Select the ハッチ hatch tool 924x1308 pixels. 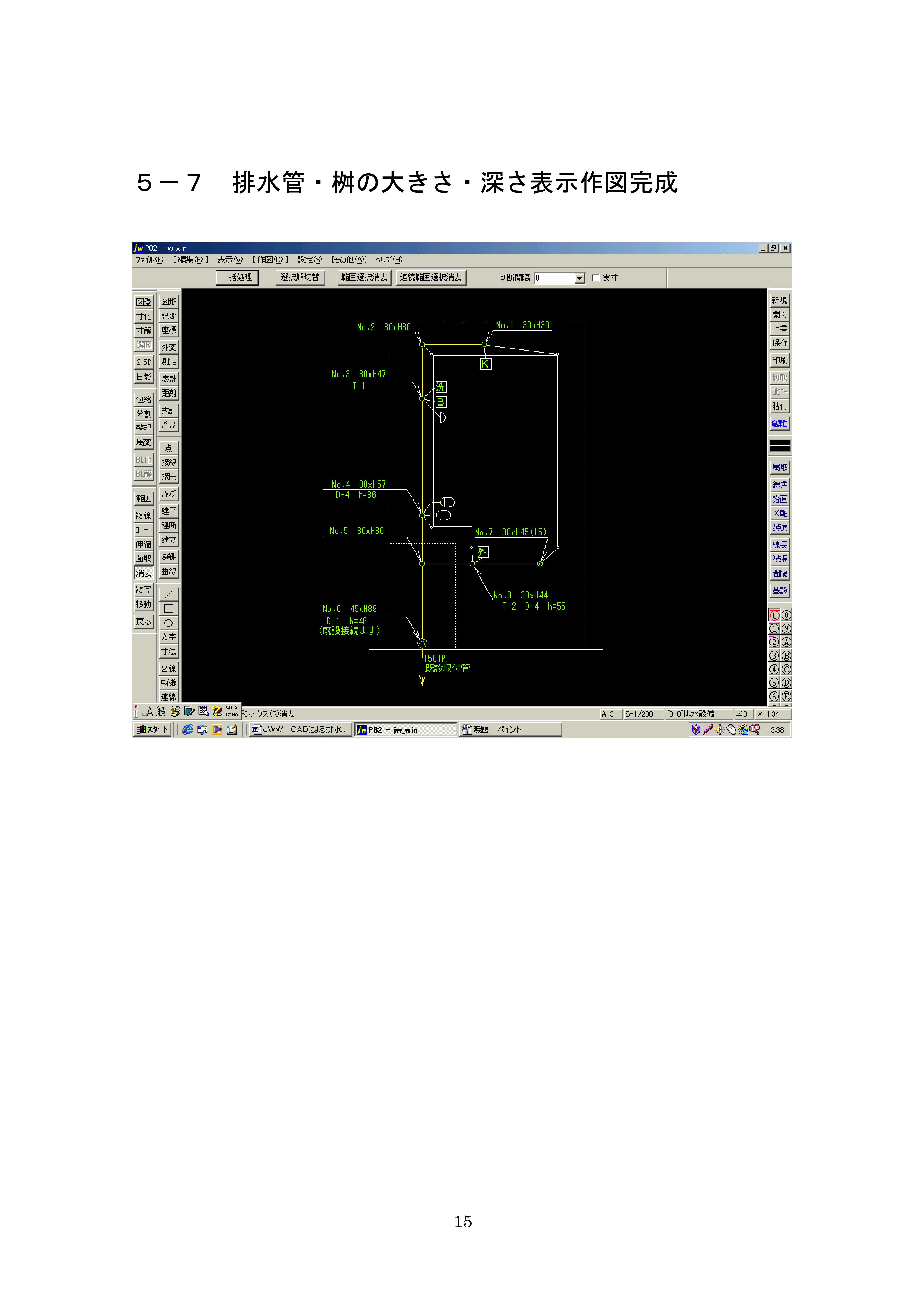tap(169, 493)
